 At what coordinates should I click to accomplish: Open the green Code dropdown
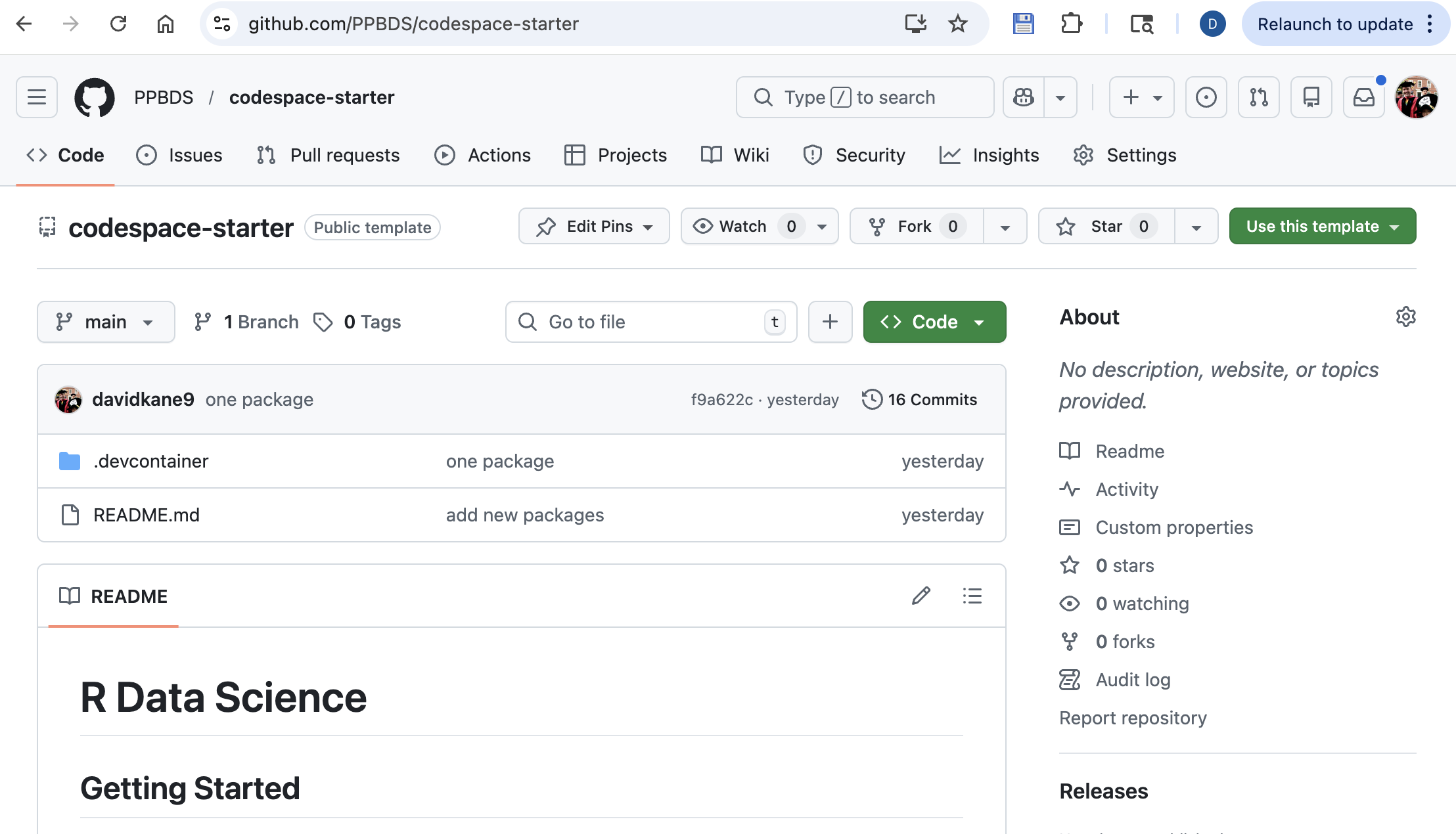coord(934,322)
